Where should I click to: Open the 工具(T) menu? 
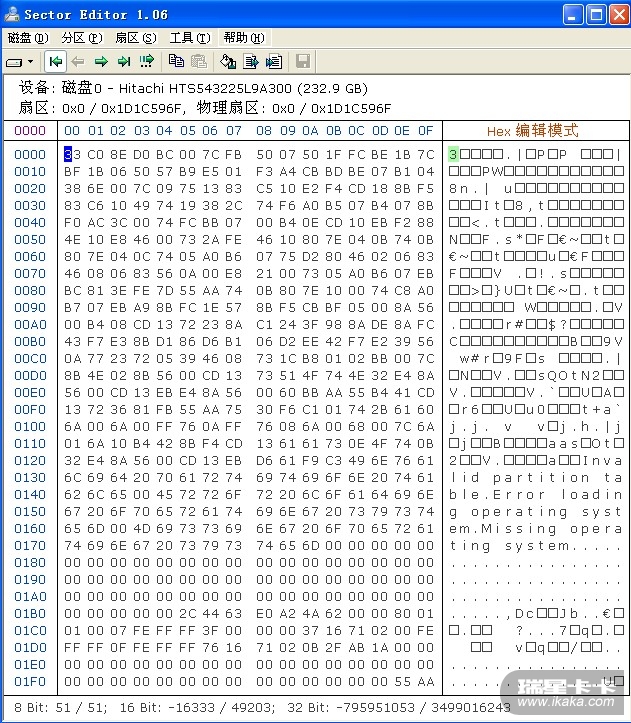(190, 38)
